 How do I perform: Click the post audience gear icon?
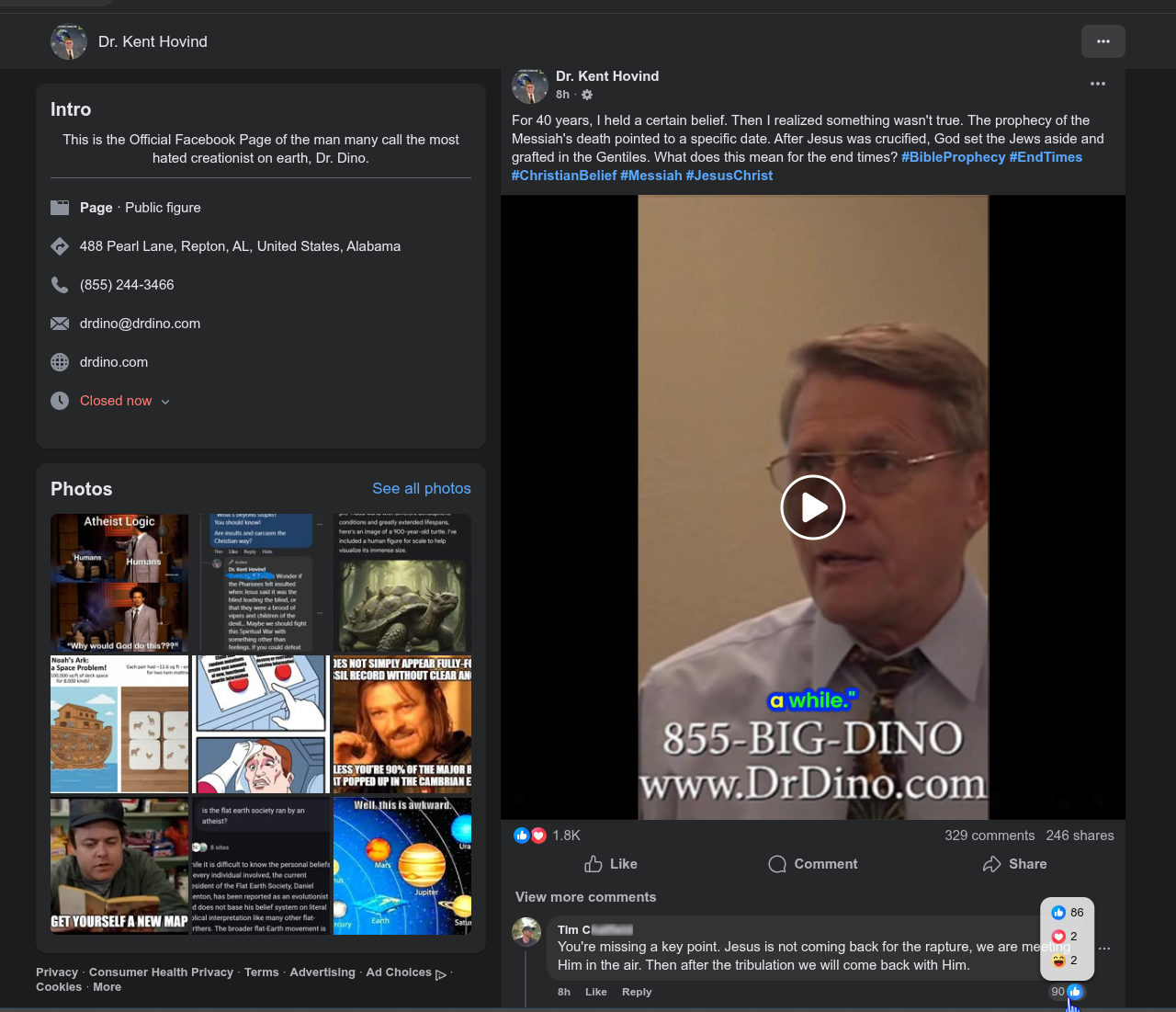click(x=587, y=95)
